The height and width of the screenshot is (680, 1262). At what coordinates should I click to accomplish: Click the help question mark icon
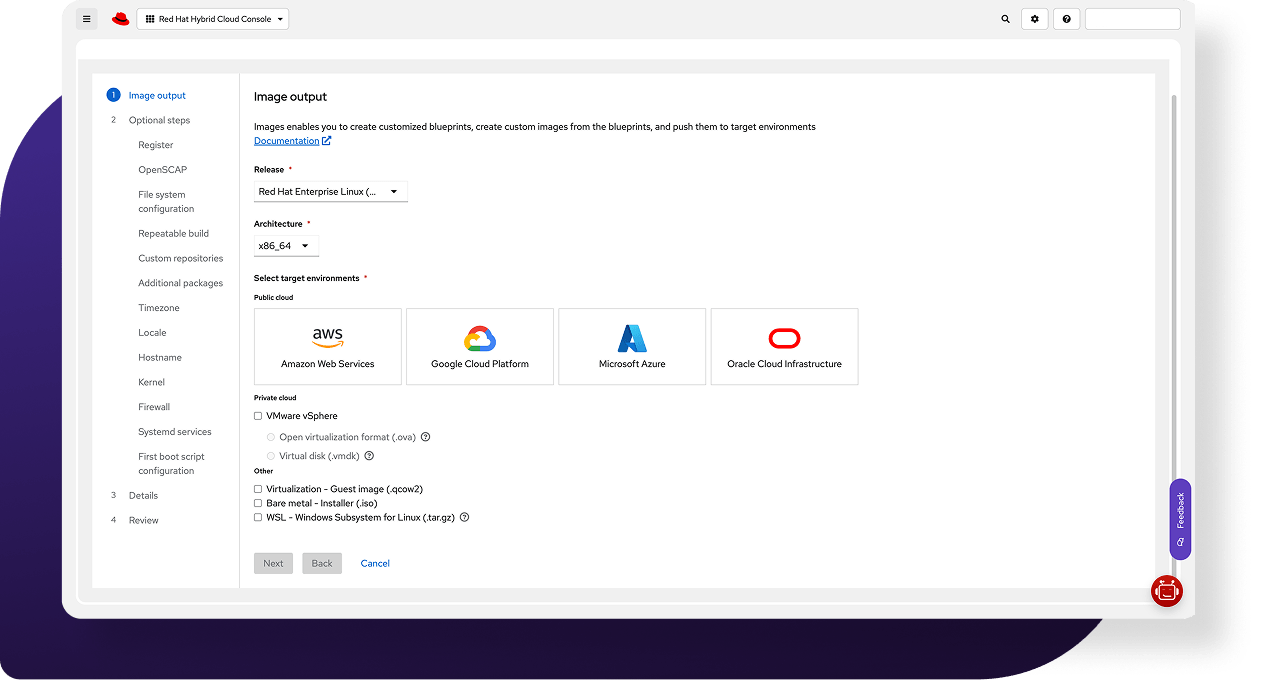coord(1067,19)
